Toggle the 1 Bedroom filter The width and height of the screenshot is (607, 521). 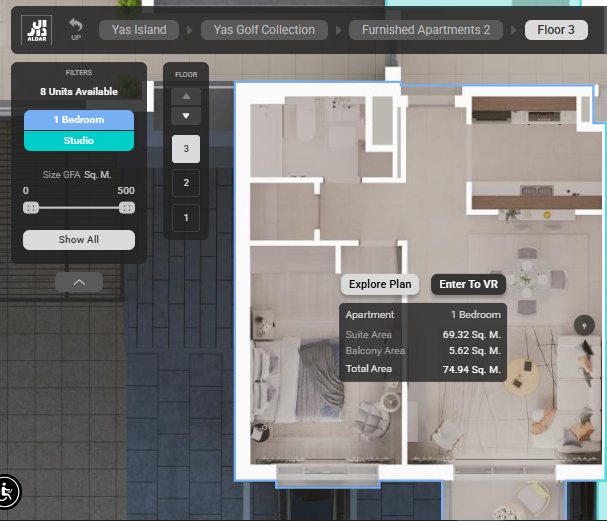79,120
